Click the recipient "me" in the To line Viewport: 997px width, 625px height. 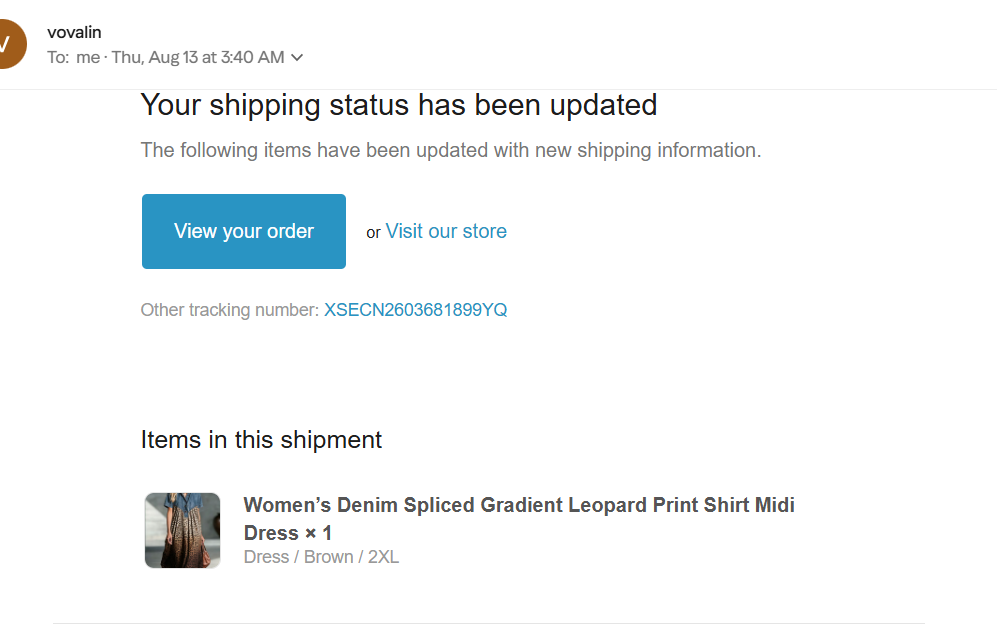88,58
